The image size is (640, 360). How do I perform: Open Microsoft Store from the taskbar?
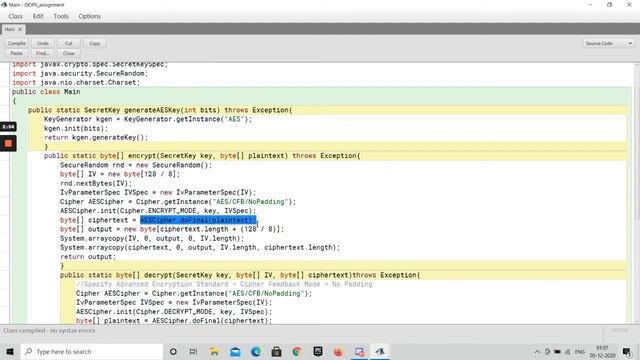tap(276, 351)
